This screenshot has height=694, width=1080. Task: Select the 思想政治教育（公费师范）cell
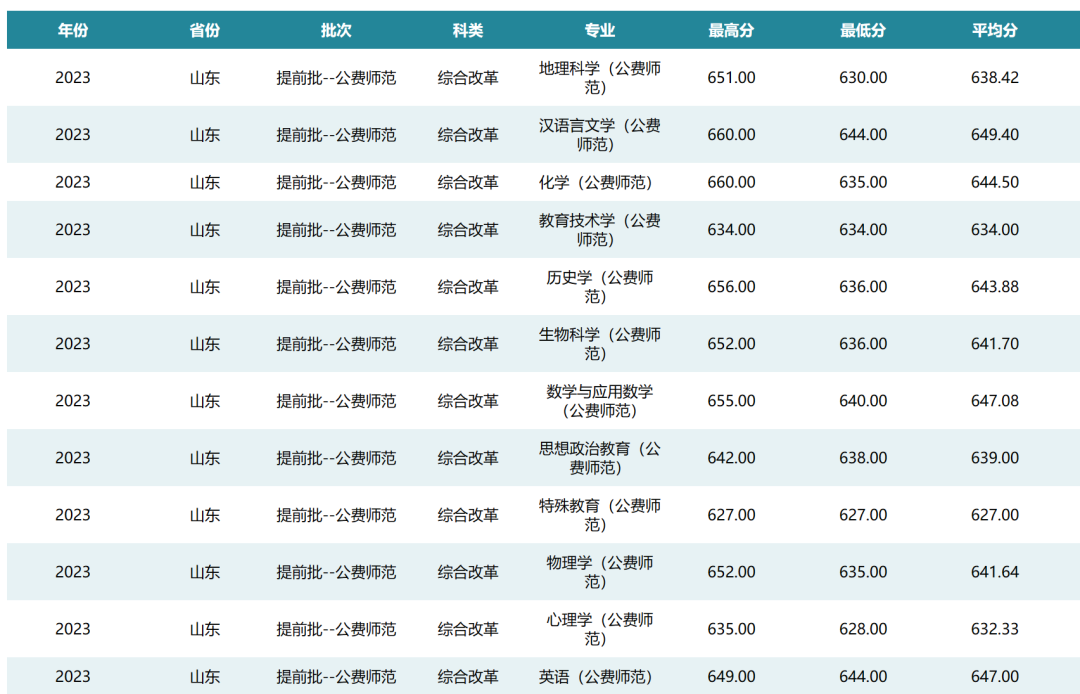(599, 457)
